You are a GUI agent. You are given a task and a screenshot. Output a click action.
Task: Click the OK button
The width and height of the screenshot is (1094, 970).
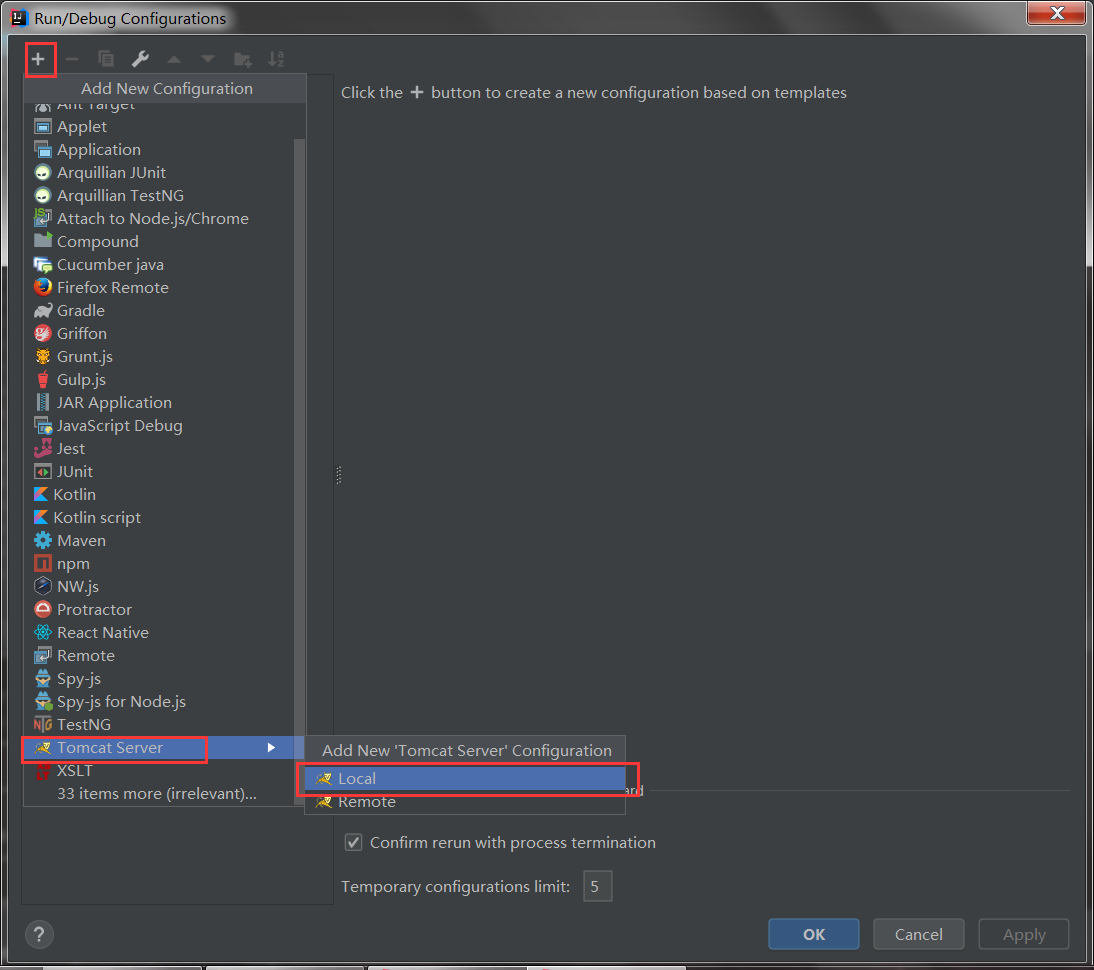(814, 934)
